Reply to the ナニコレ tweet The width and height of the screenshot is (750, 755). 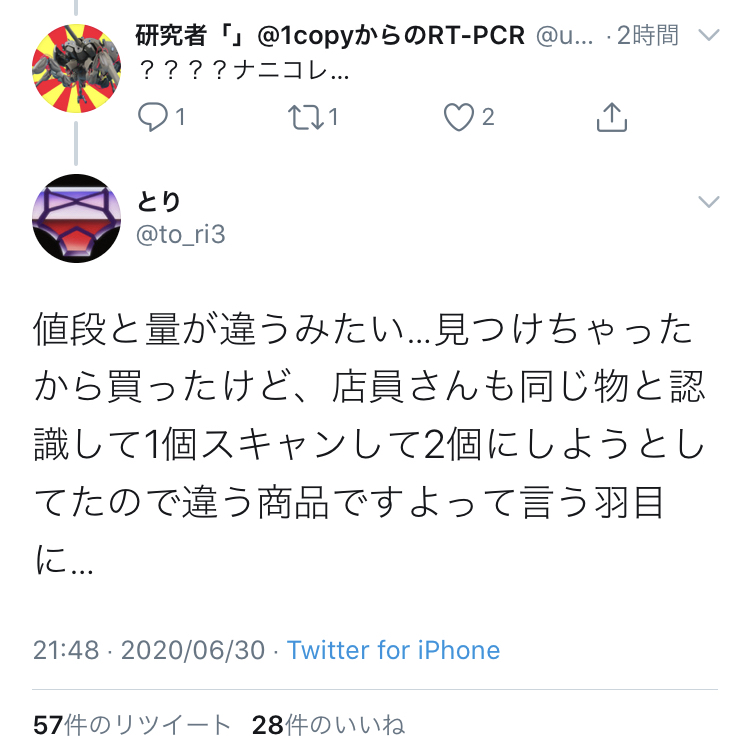tap(153, 117)
